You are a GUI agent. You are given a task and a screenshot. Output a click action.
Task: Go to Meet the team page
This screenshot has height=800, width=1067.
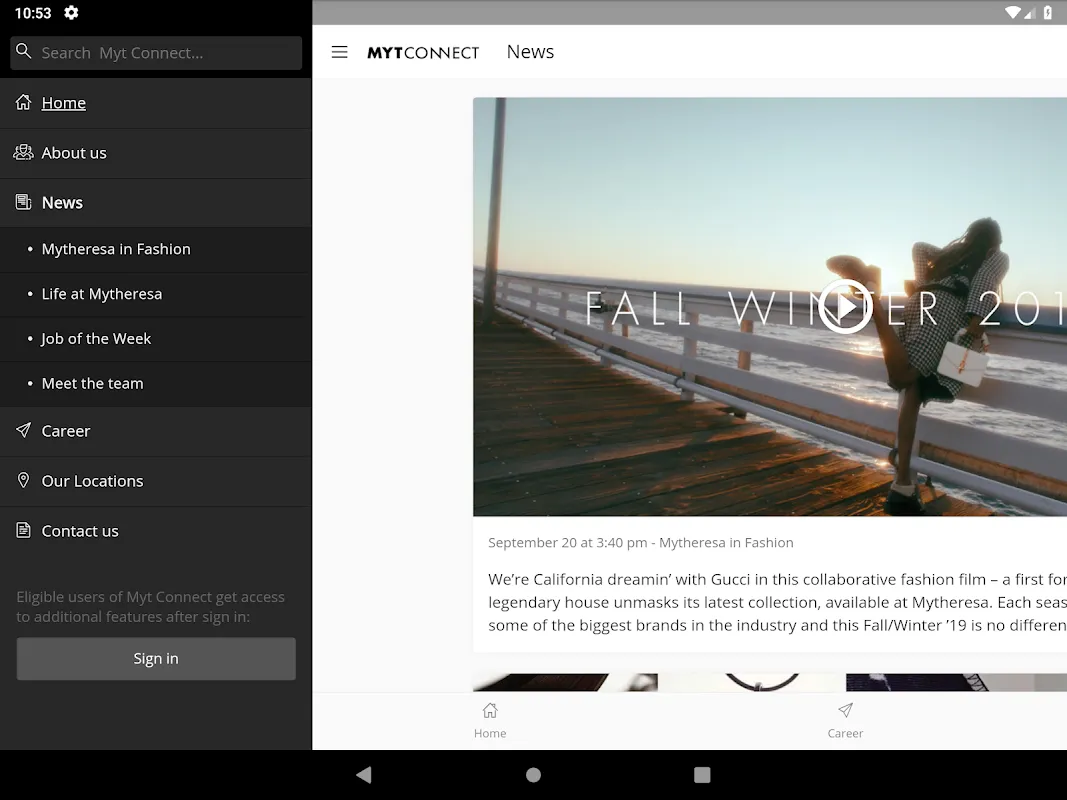point(92,383)
